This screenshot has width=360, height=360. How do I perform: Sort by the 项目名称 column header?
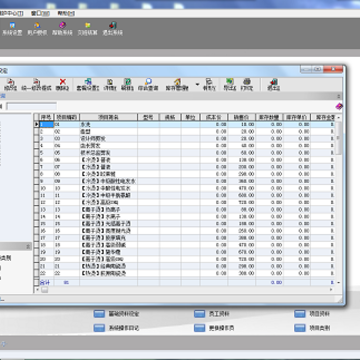click(x=109, y=117)
